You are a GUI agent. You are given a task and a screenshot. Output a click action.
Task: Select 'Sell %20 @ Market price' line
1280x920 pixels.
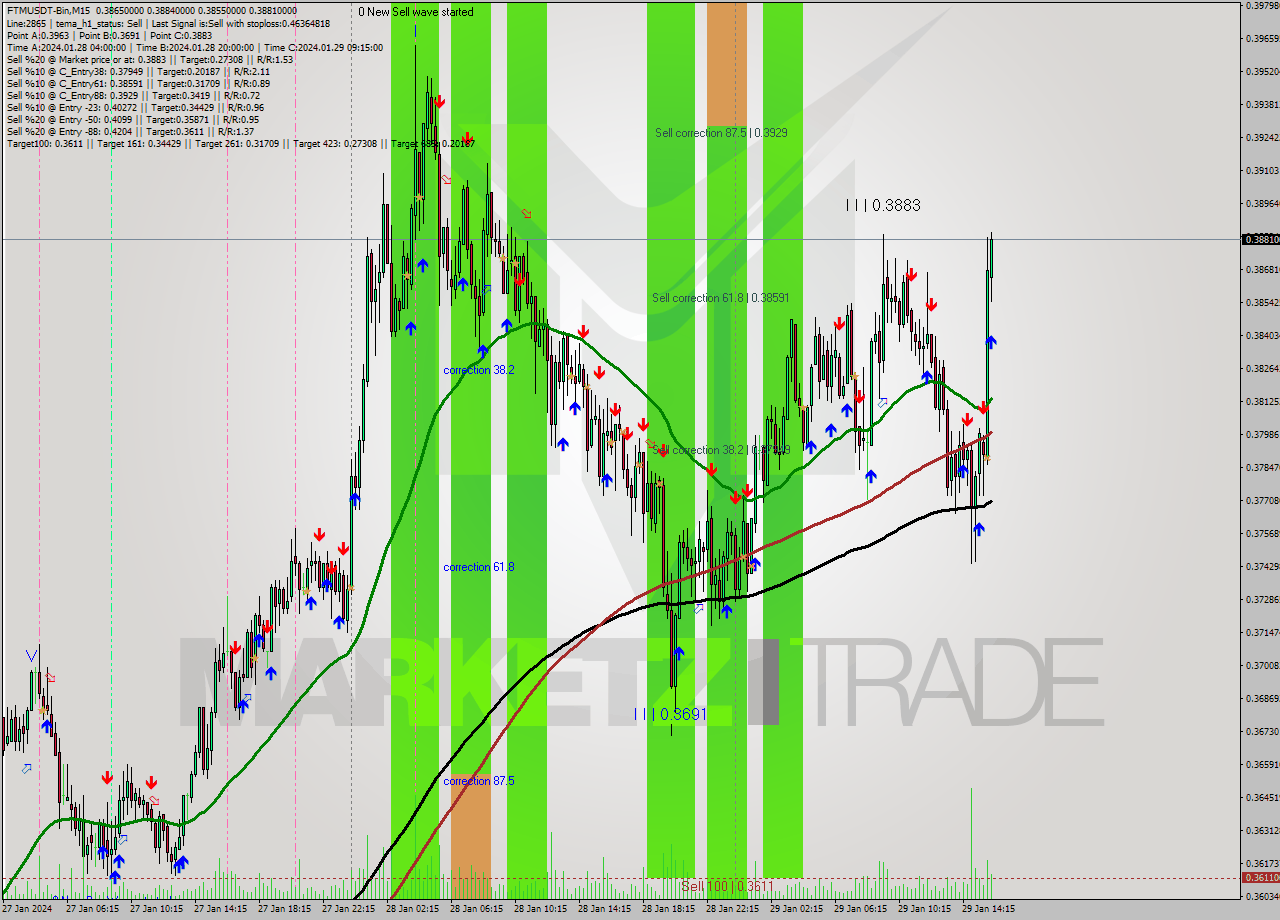[149, 59]
